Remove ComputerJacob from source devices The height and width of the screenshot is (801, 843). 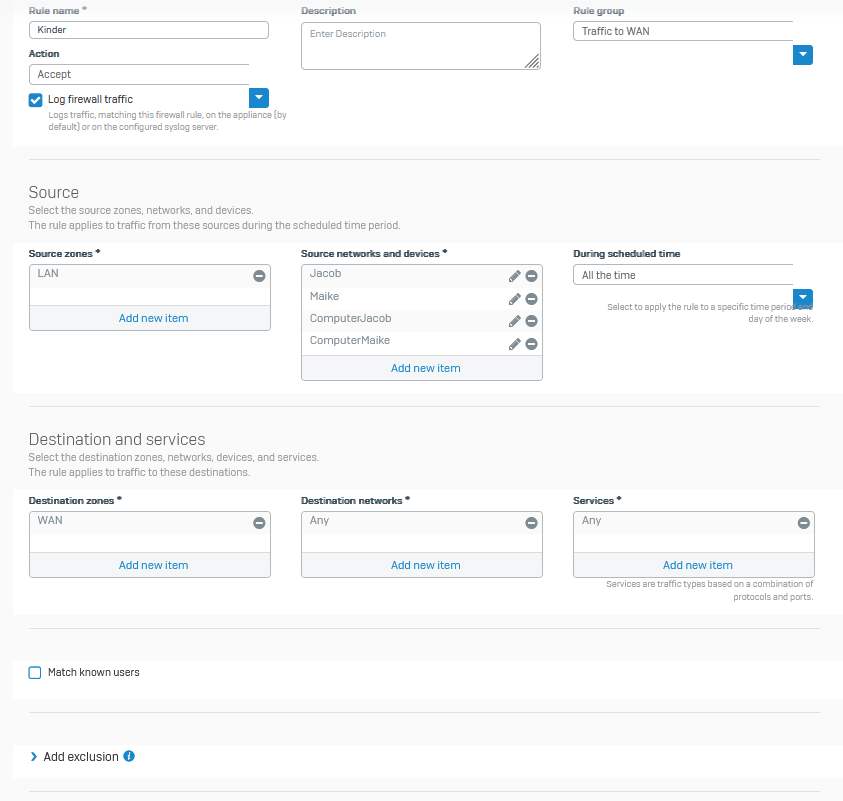point(532,321)
